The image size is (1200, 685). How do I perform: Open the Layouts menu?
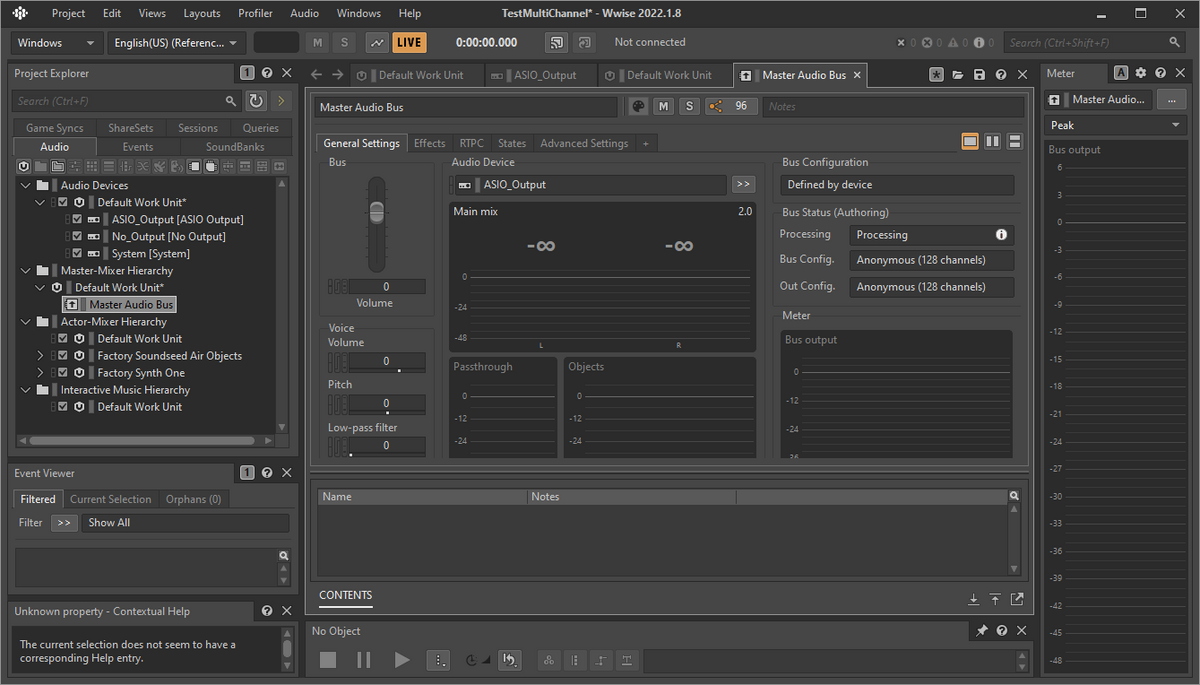click(x=202, y=13)
